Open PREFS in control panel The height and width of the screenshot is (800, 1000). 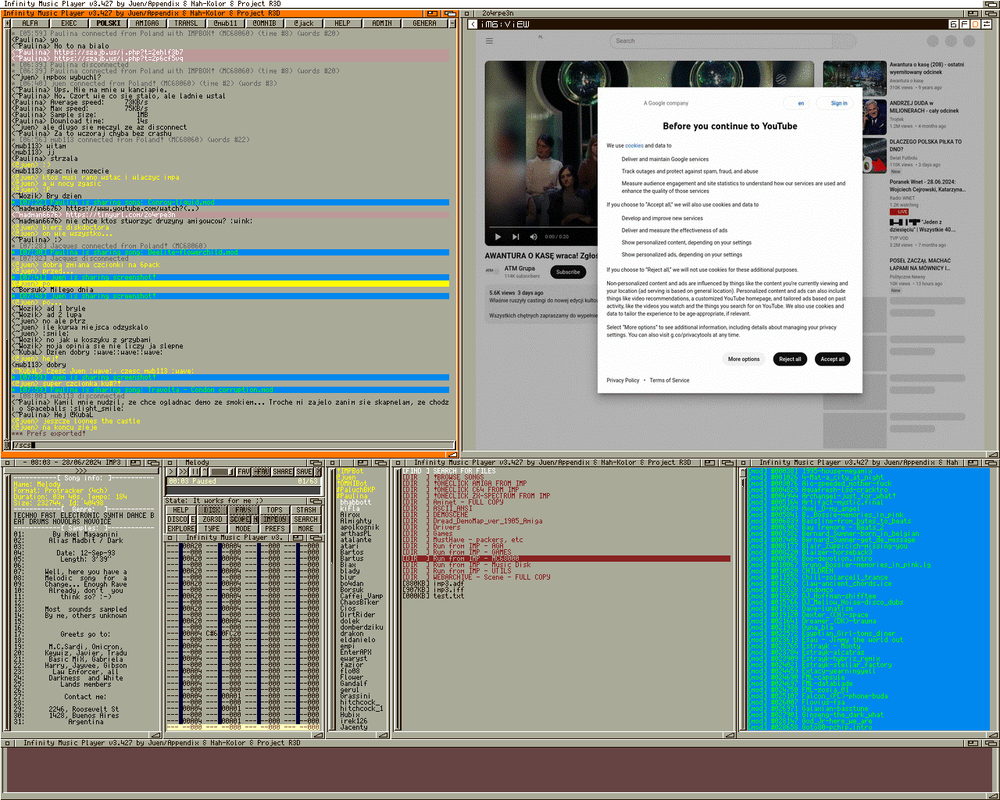(275, 529)
